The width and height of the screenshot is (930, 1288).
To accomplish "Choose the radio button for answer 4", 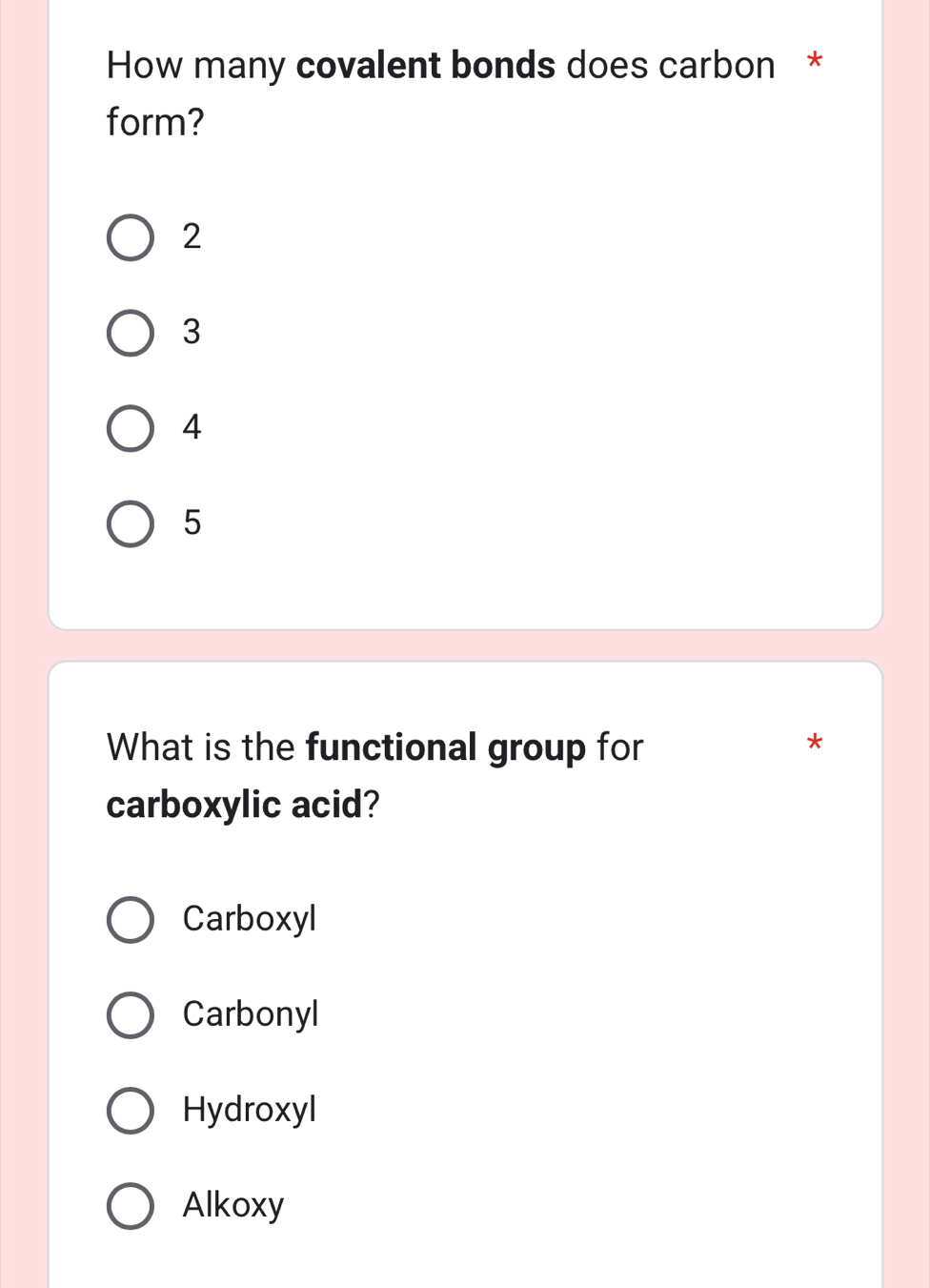I will coord(130,428).
